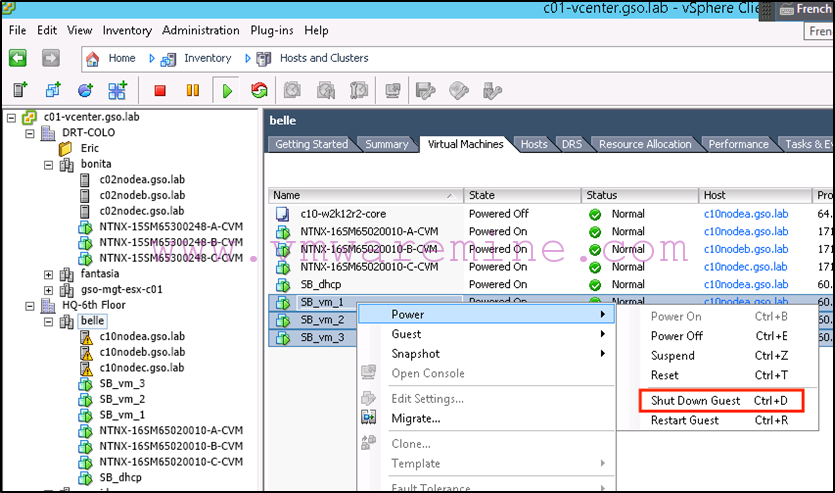
Task: Select NTNX-15SM65300248-A-CVM in tree
Action: click(x=171, y=227)
